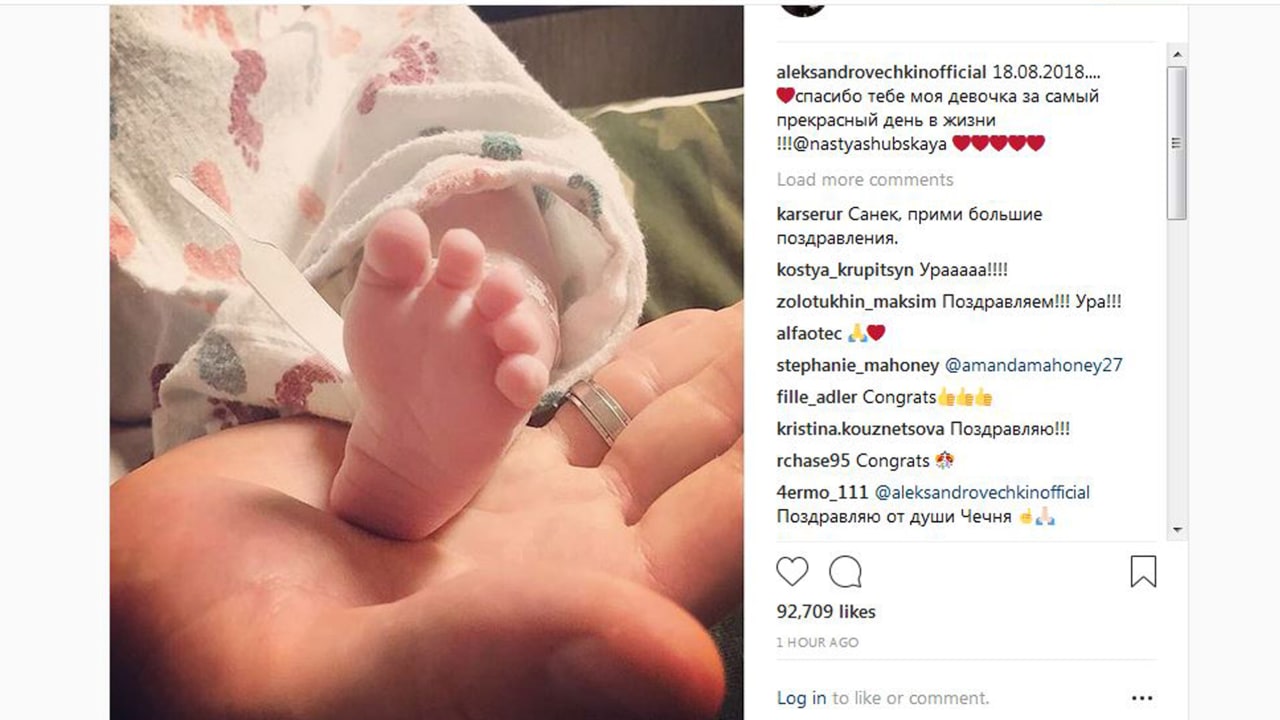Open @amandamahoney27 mention link
The width and height of the screenshot is (1280, 720).
[1034, 365]
